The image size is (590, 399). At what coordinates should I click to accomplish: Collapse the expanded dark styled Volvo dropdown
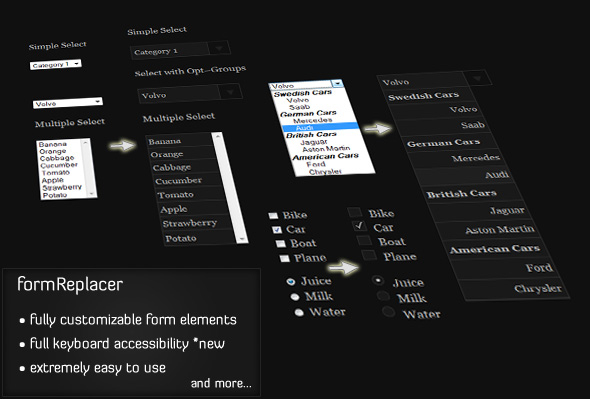coord(477,78)
